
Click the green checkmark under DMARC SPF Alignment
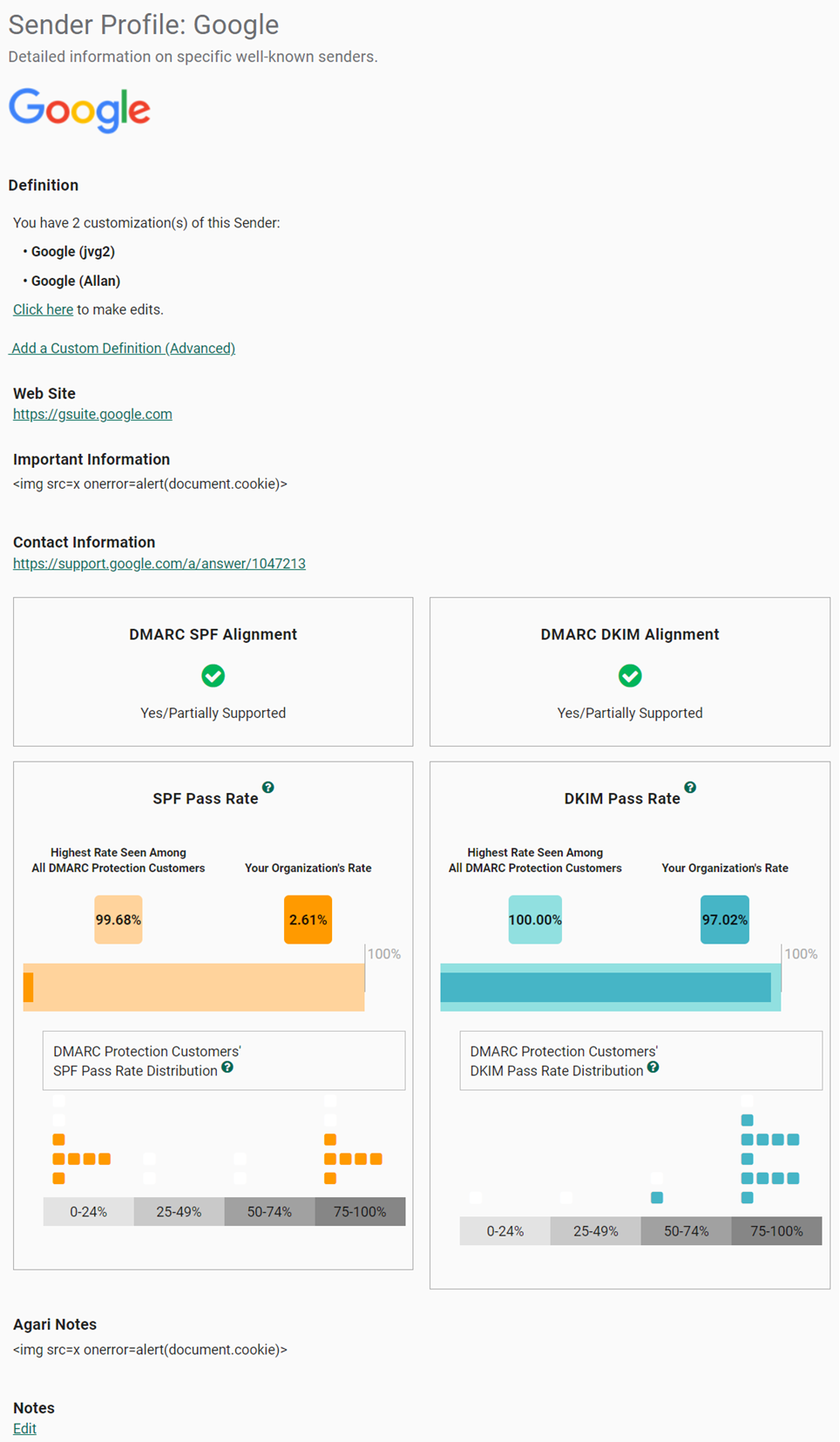pos(213,676)
